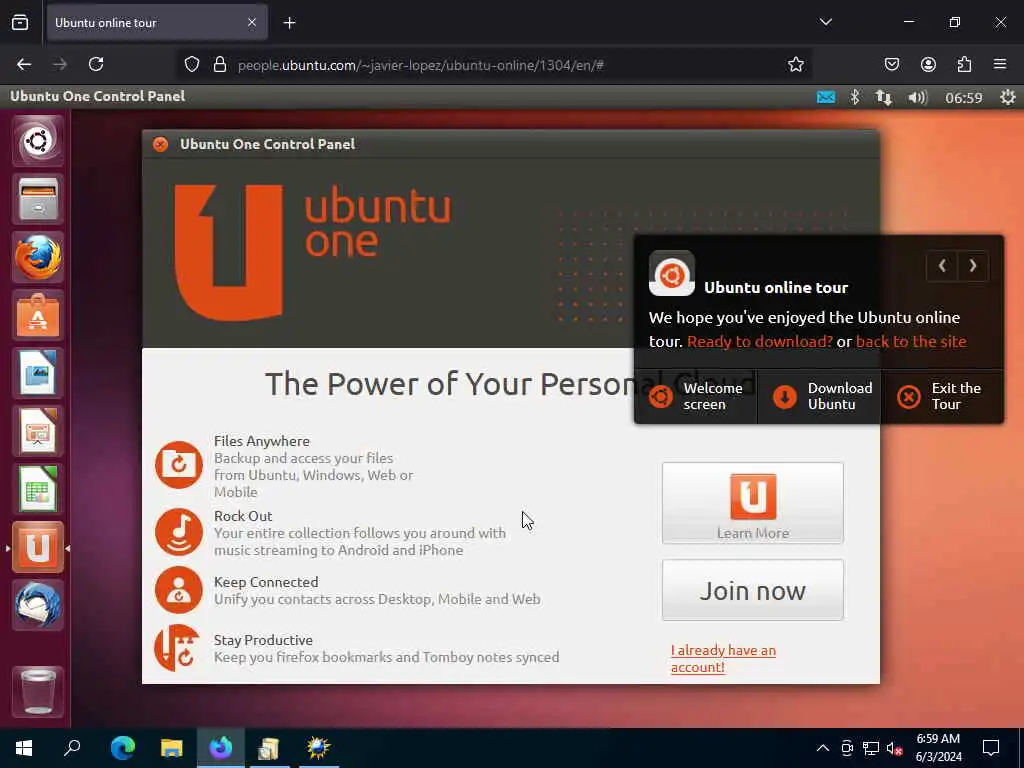The image size is (1024, 768).
Task: Show hidden system tray icons chevron
Action: point(823,748)
